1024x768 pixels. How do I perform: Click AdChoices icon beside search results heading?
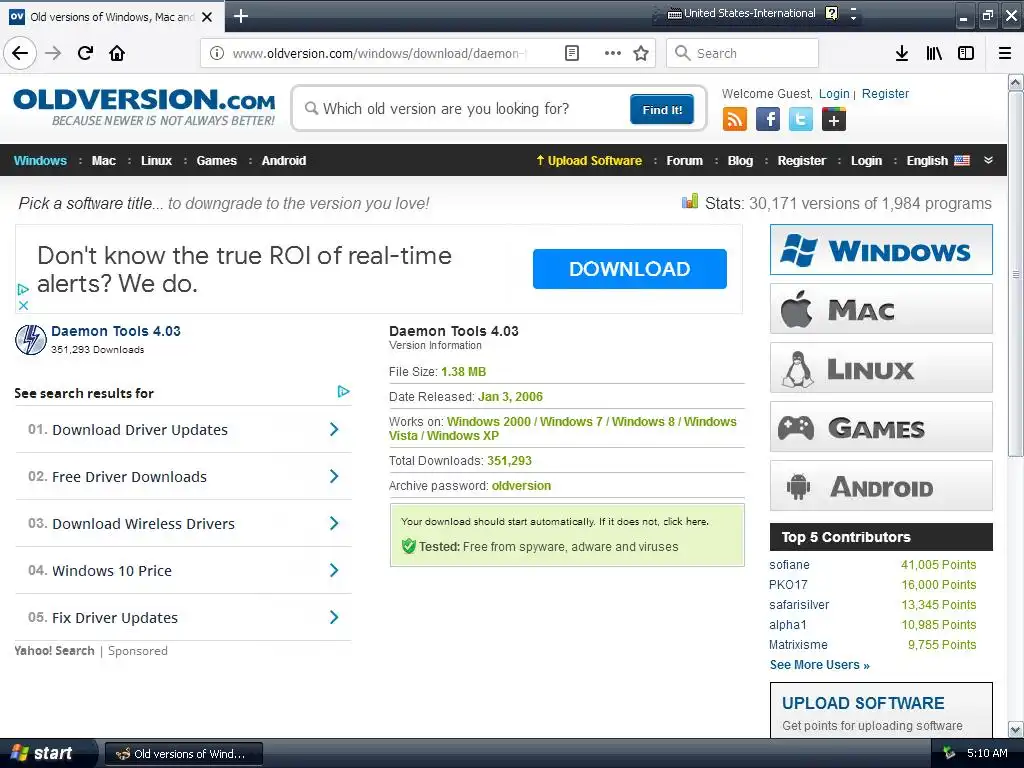[344, 391]
